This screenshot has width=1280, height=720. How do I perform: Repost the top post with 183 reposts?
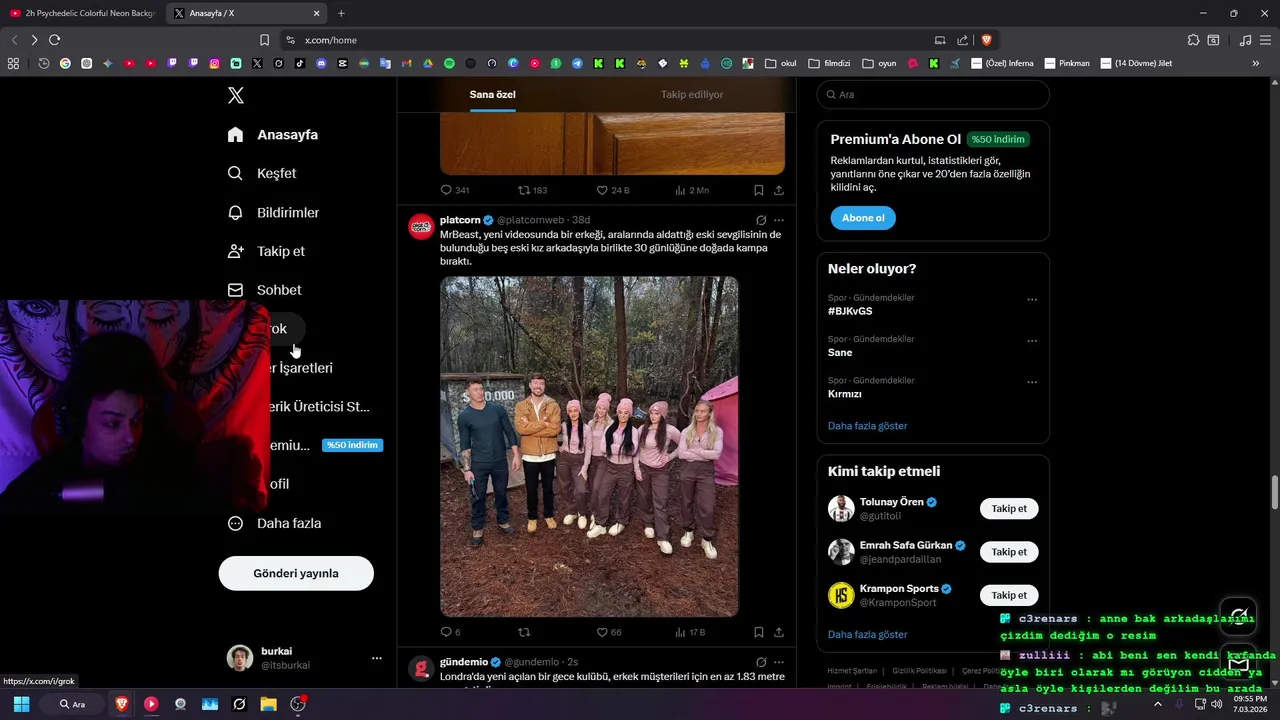[532, 190]
